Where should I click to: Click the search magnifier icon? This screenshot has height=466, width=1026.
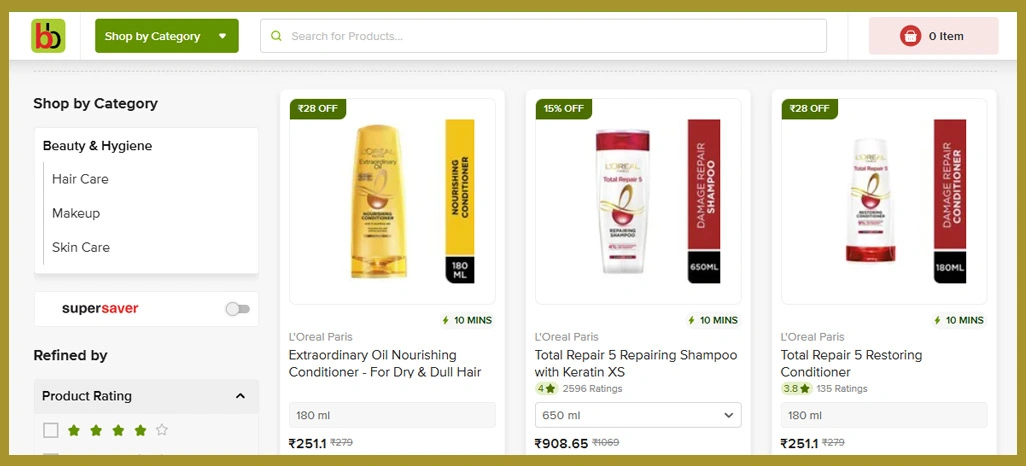click(277, 36)
